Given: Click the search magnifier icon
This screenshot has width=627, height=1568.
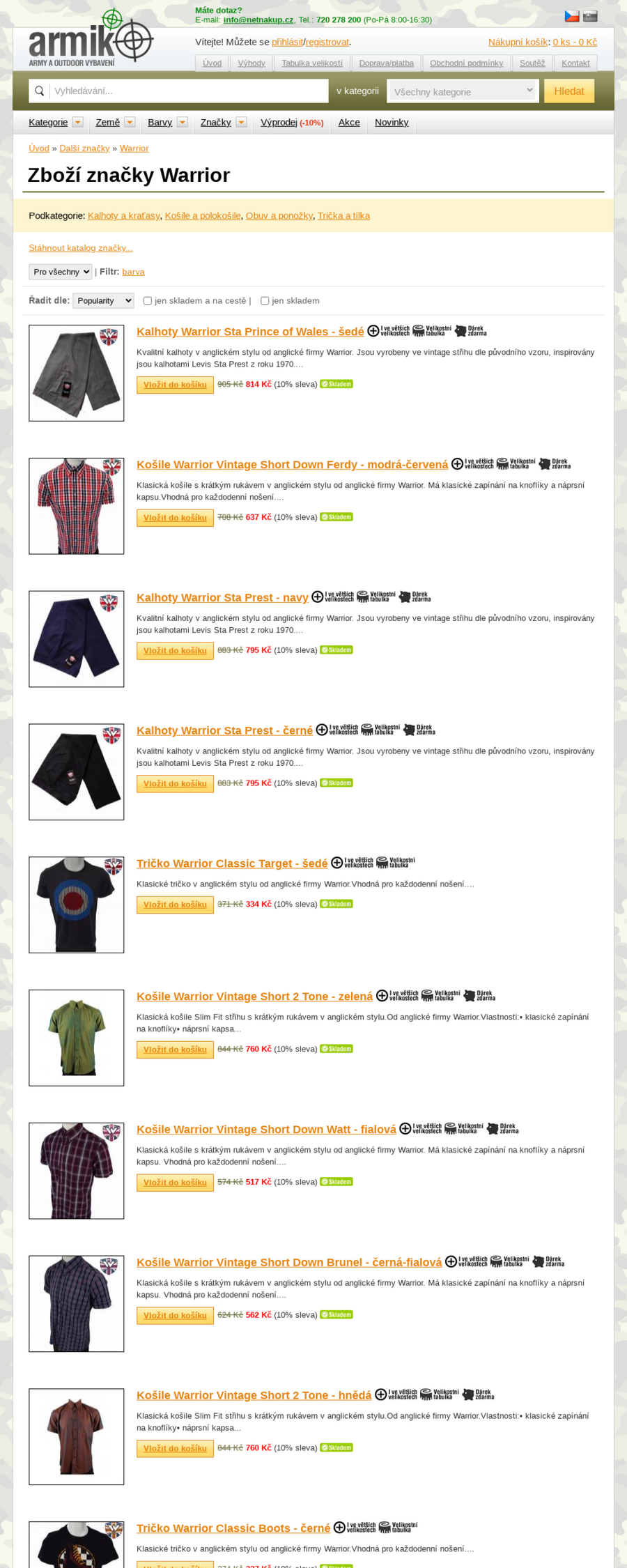Looking at the screenshot, I should tap(40, 91).
